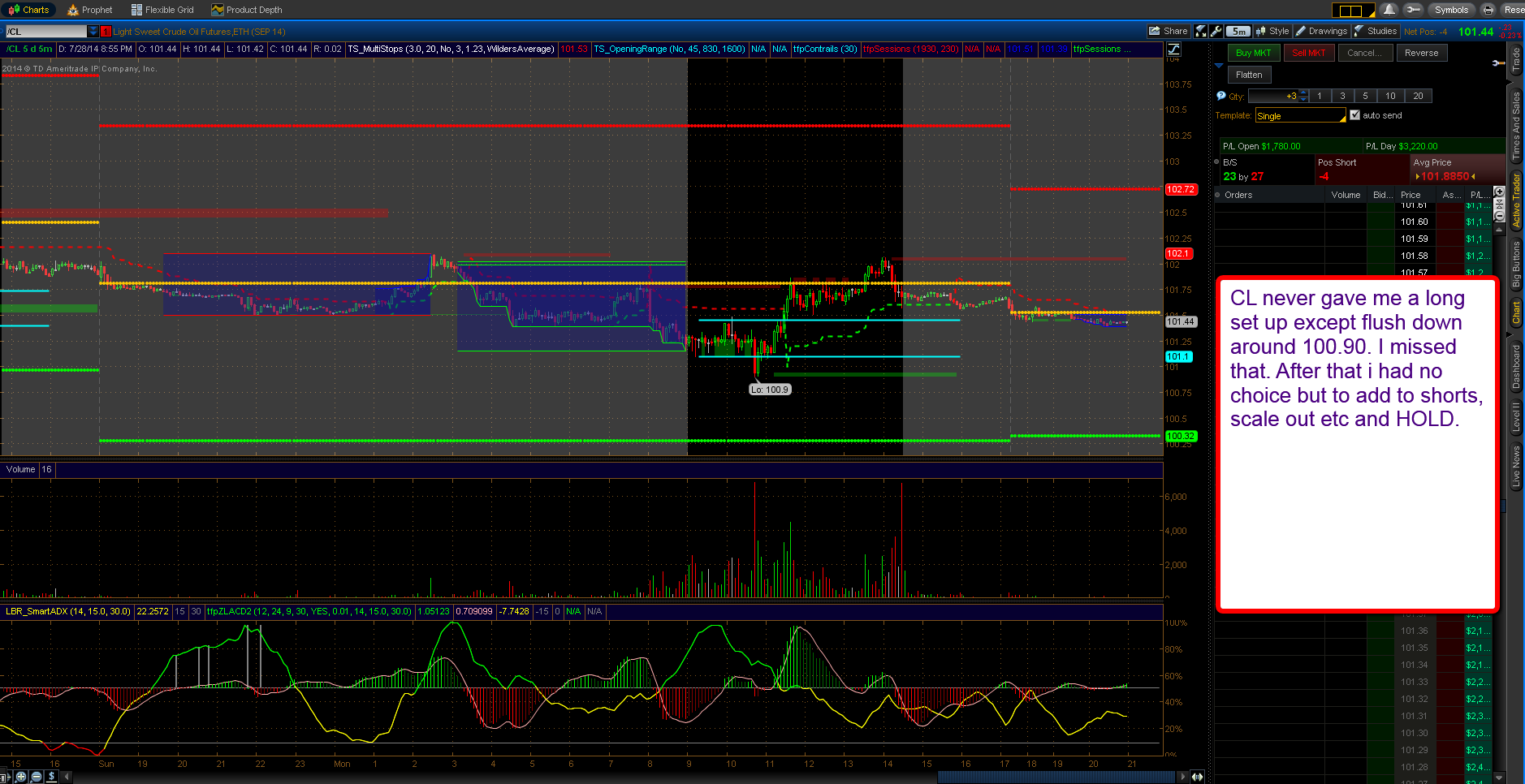The height and width of the screenshot is (784, 1525).
Task: Click ladder price row 101.60
Action: click(x=1353, y=222)
